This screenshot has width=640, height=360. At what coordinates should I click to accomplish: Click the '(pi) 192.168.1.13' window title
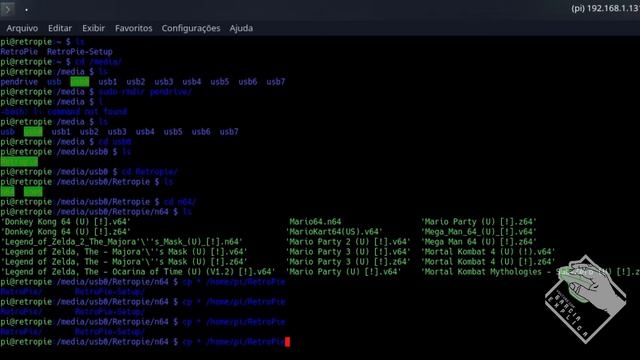point(605,8)
